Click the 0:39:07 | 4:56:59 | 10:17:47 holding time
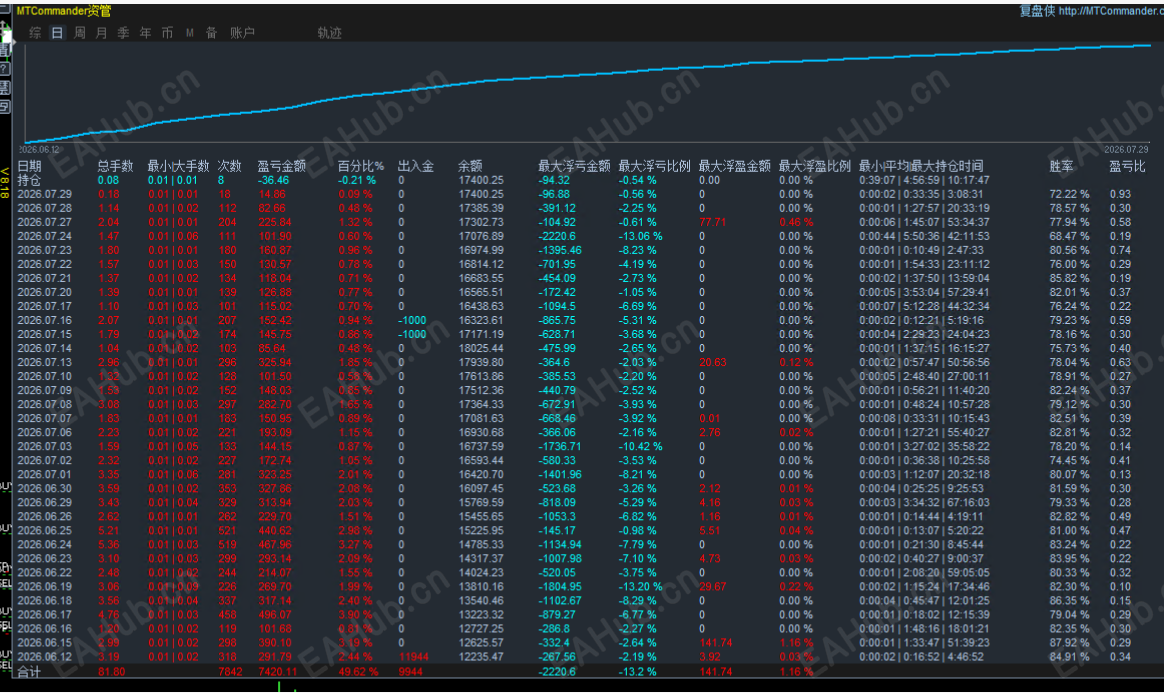Image resolution: width=1164 pixels, height=693 pixels. pos(924,180)
